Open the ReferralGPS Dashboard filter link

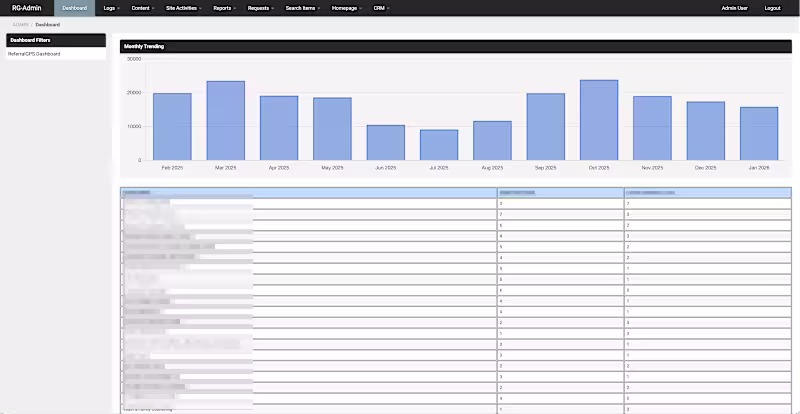tap(34, 54)
